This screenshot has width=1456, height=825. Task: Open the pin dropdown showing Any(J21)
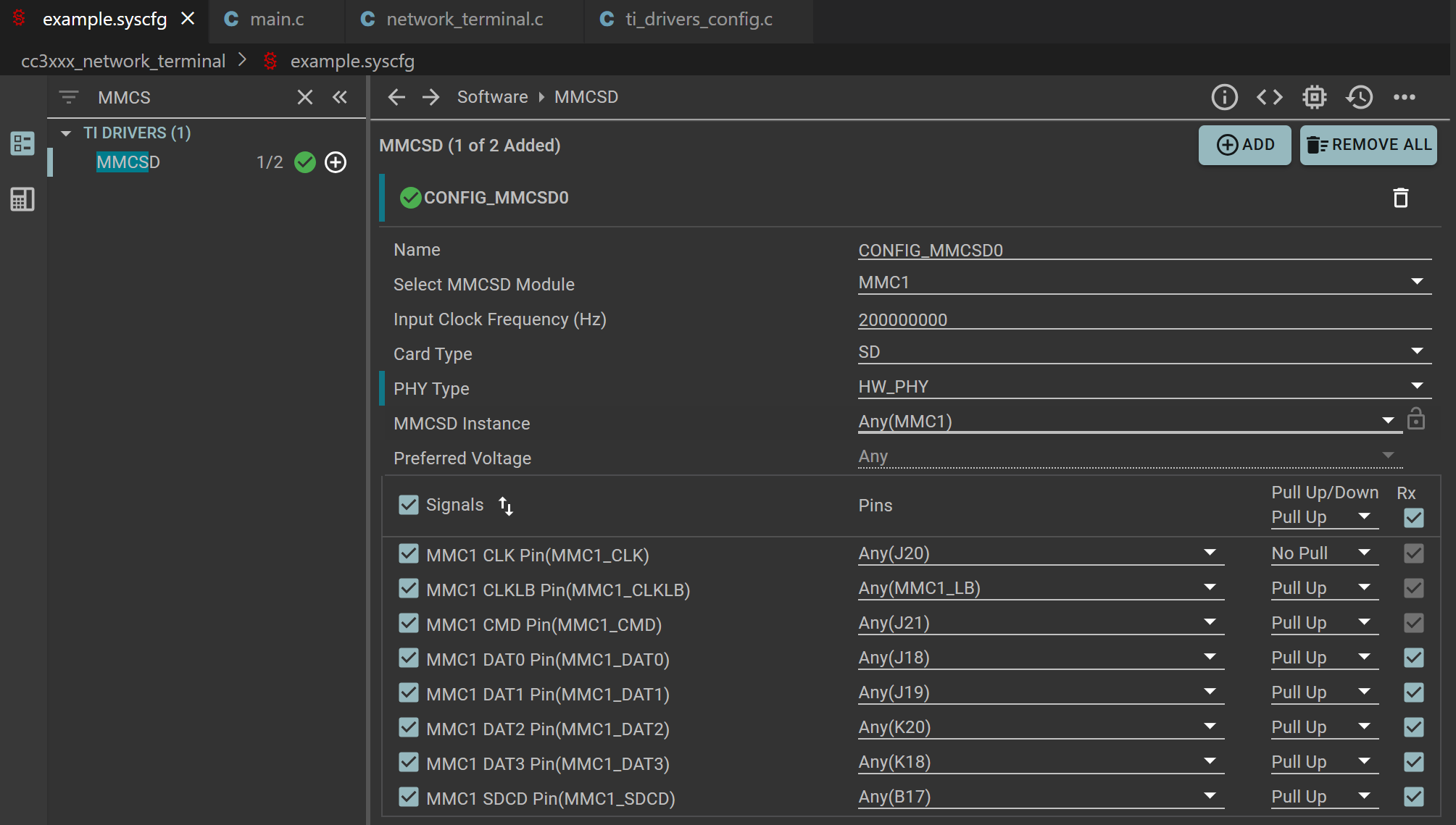[x=1041, y=623]
